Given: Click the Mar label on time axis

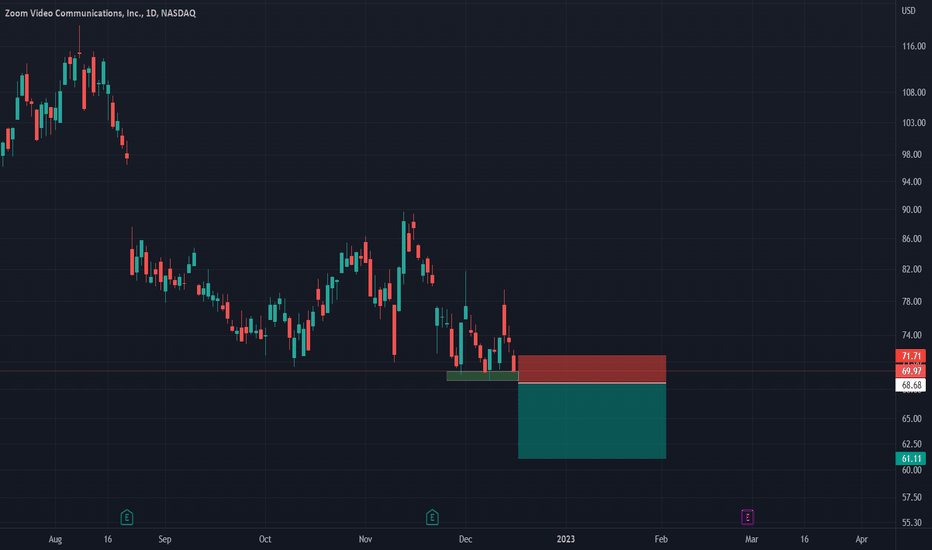Looking at the screenshot, I should point(751,539).
